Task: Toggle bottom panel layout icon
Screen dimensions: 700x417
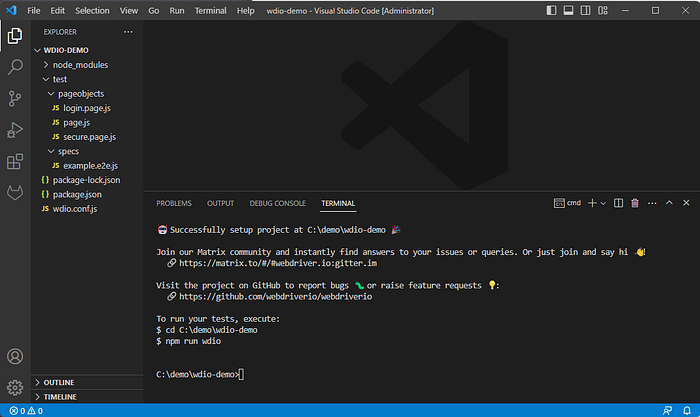Action: point(568,10)
